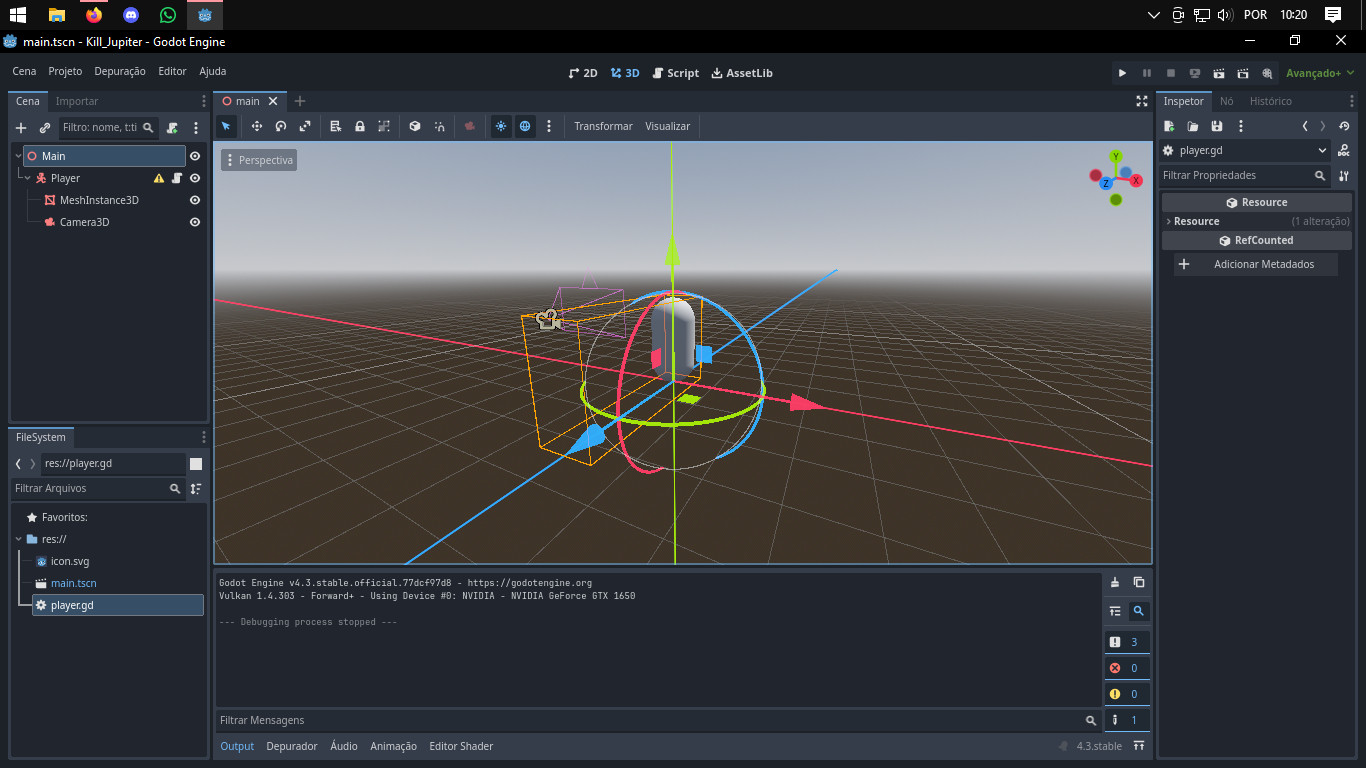Open sun and environment settings menu
This screenshot has width=1366, height=768.
point(549,126)
